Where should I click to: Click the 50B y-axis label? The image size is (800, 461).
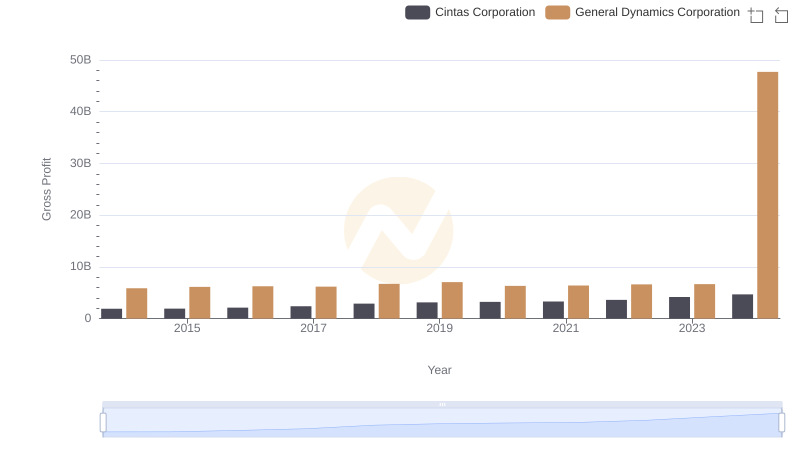[x=81, y=60]
